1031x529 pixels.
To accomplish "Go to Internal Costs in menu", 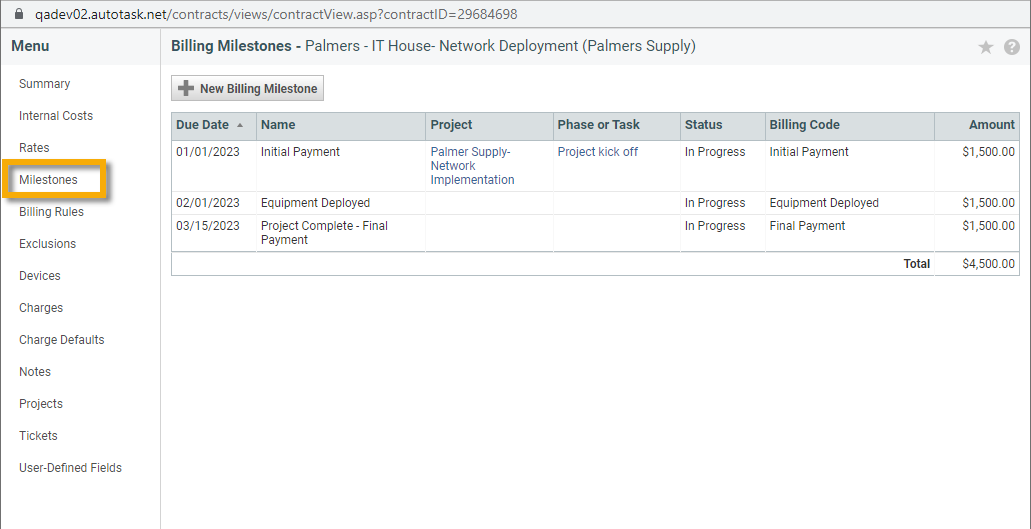I will coord(56,116).
